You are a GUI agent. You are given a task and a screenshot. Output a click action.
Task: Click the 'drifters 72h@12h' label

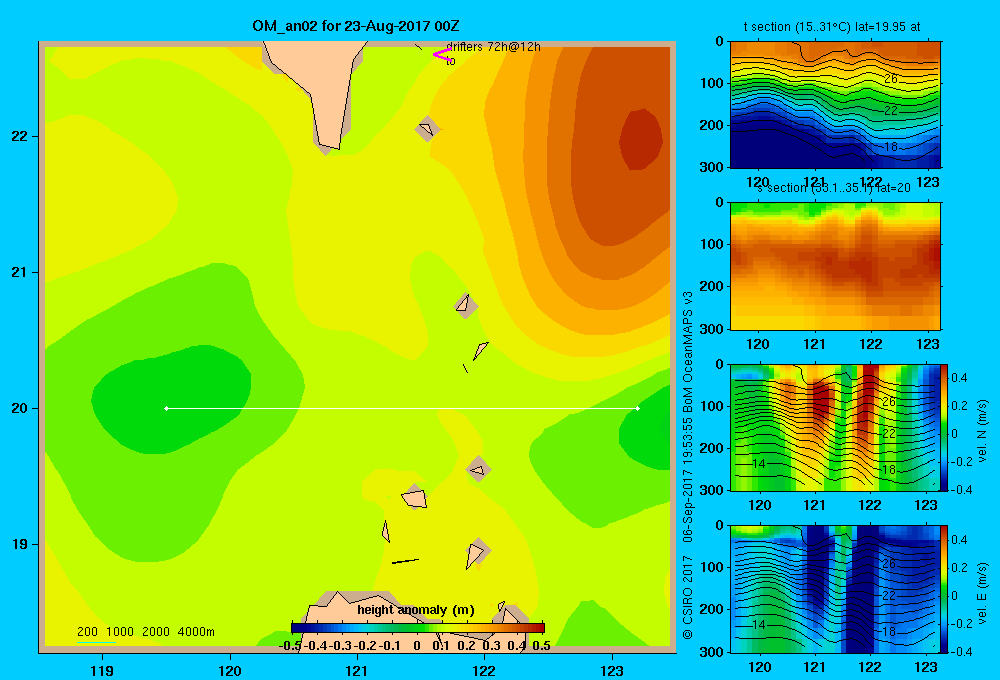[x=493, y=47]
